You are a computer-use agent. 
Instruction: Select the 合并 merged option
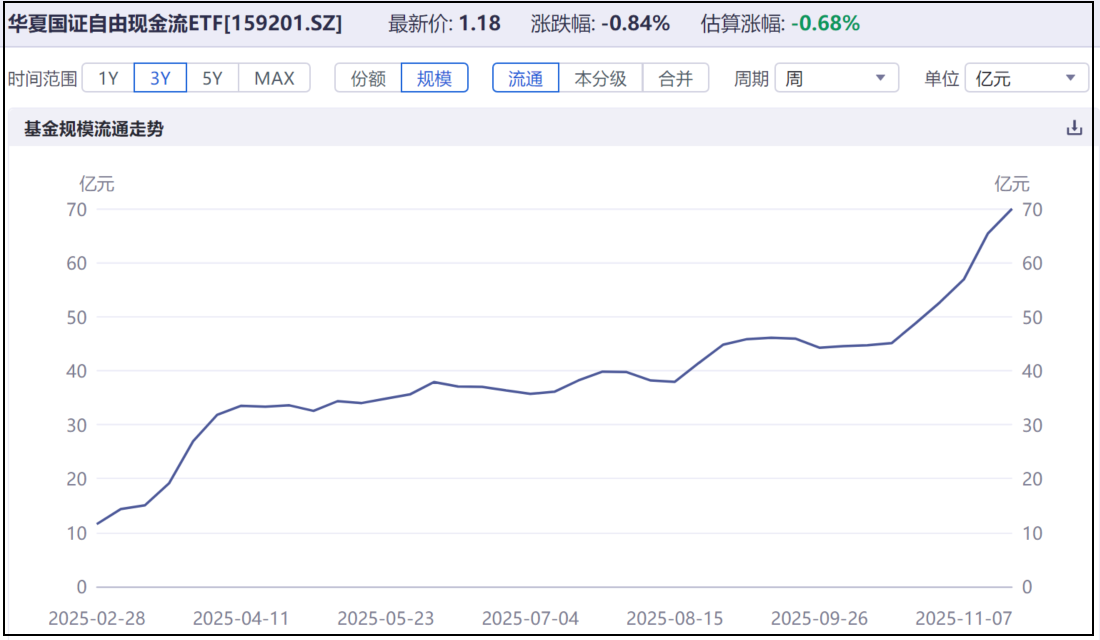(675, 77)
